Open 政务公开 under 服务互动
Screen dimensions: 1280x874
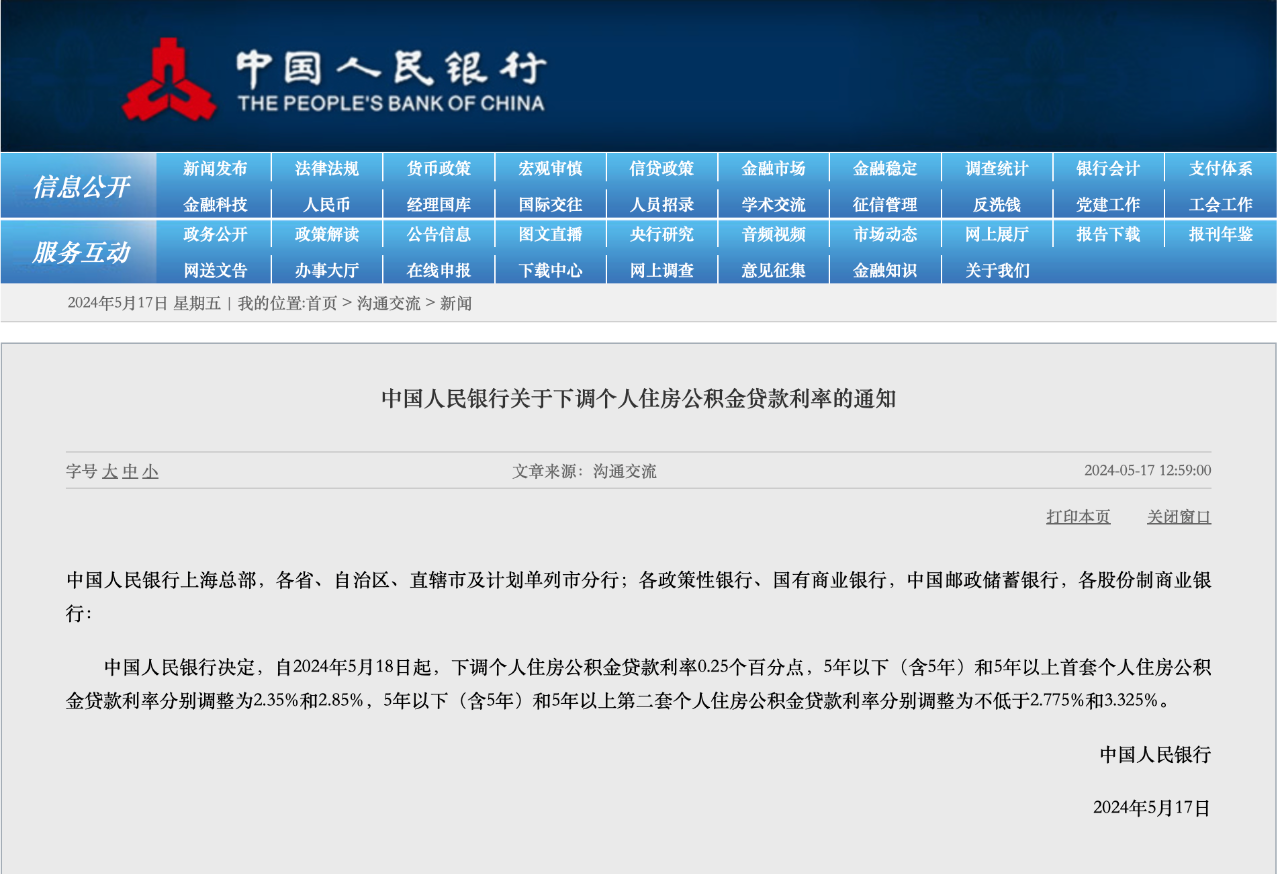tap(215, 235)
